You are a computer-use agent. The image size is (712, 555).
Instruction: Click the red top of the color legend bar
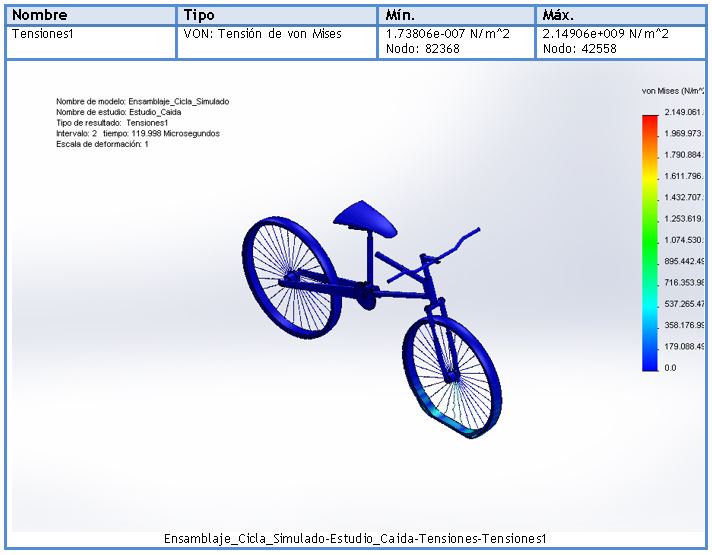pyautogui.click(x=650, y=121)
